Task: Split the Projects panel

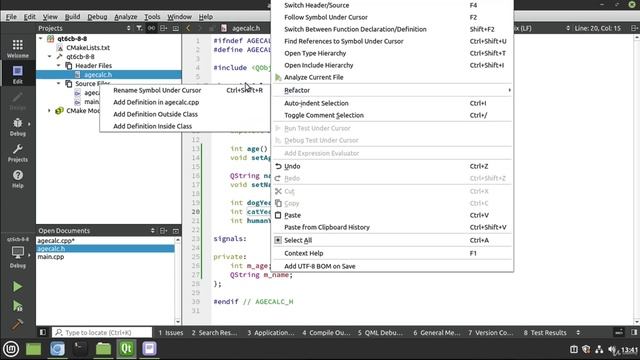Action: [x=164, y=28]
